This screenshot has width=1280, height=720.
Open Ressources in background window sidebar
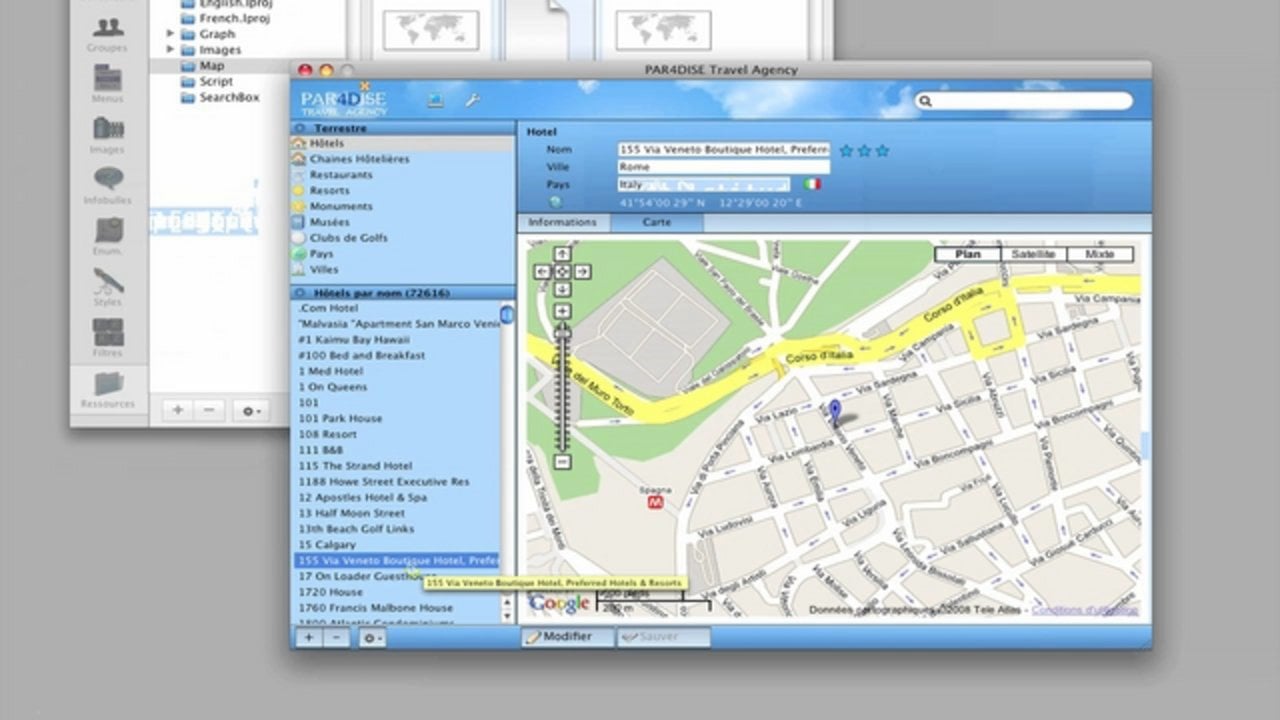(x=108, y=390)
